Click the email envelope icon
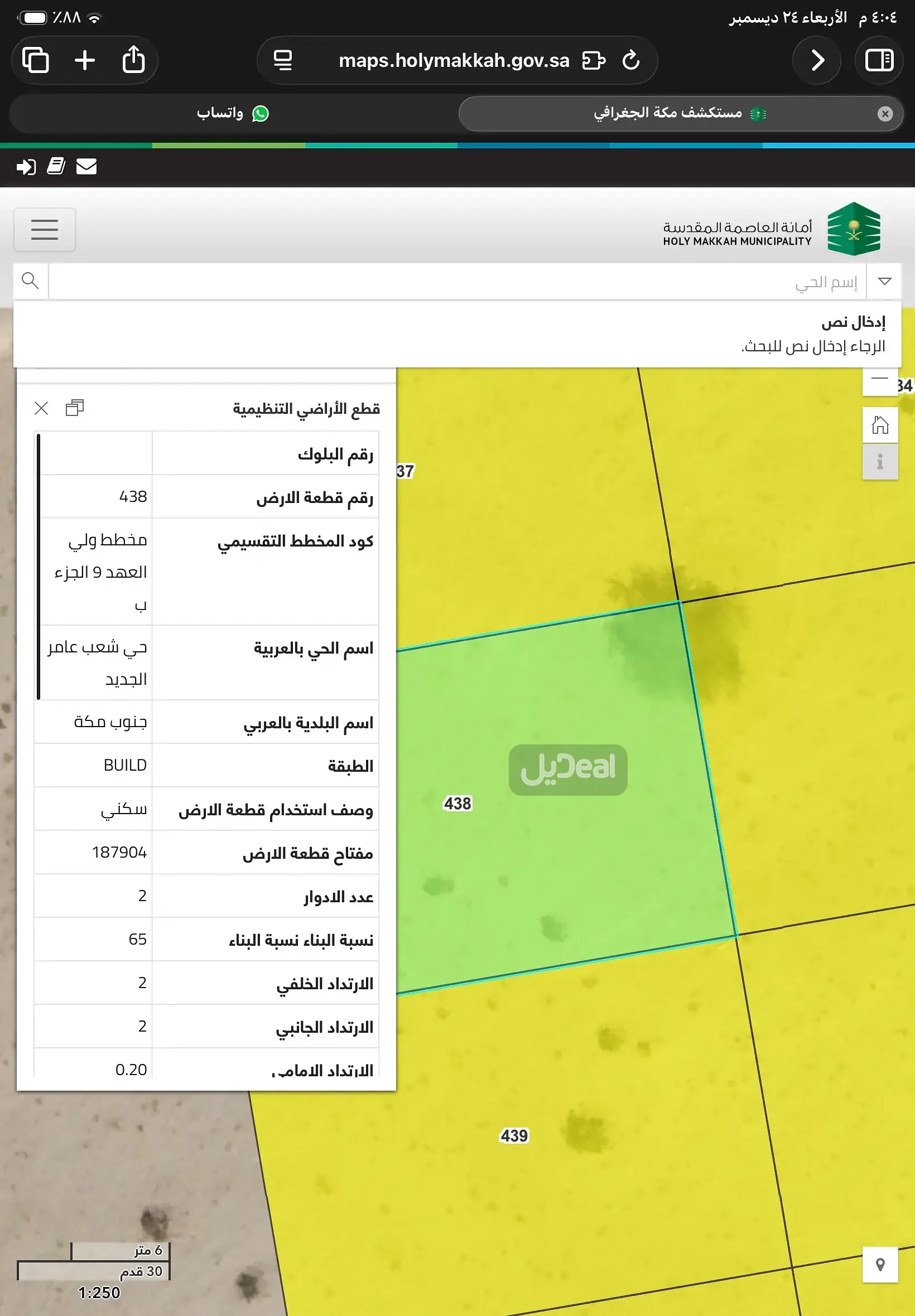915x1316 pixels. tap(87, 167)
